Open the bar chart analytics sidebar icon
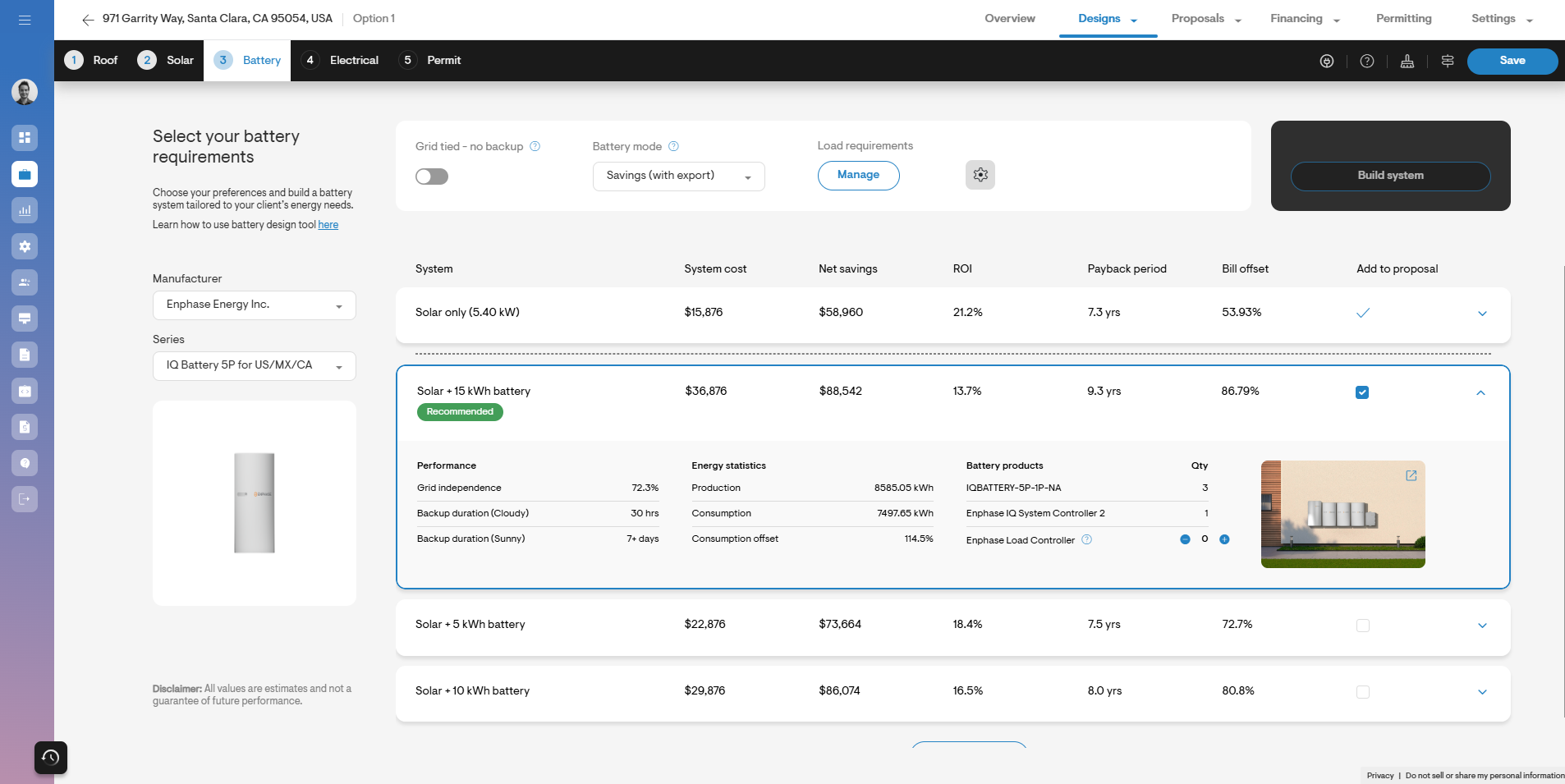The image size is (1565, 784). 25,210
